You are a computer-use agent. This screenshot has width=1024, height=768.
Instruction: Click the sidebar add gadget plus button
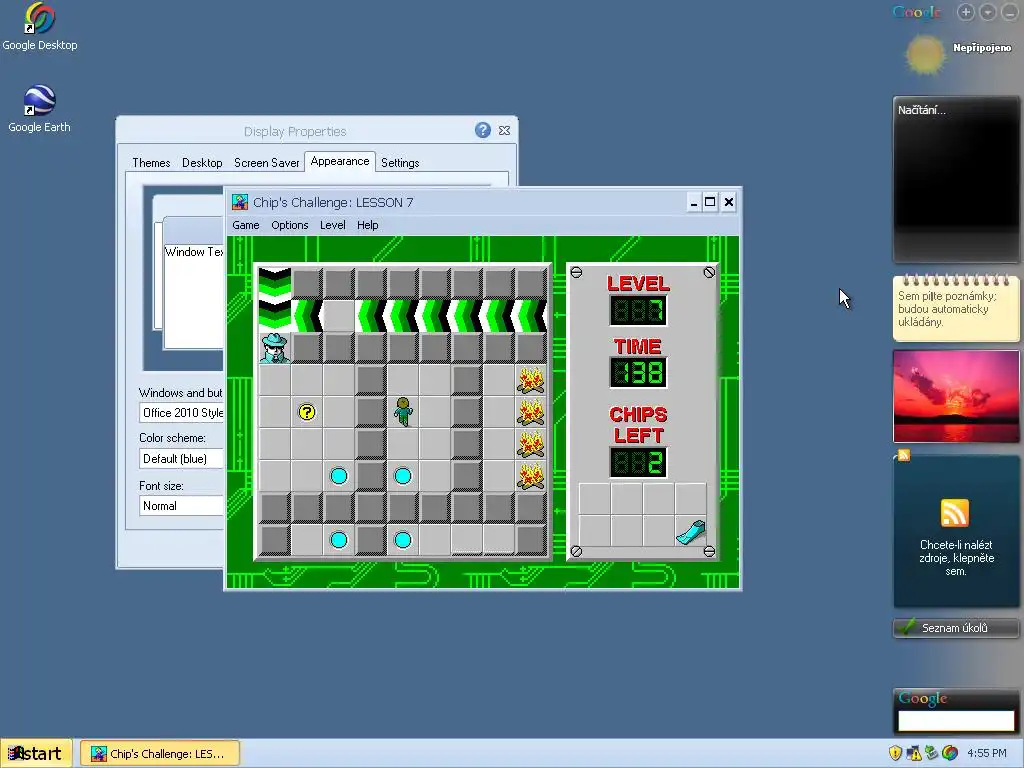966,12
